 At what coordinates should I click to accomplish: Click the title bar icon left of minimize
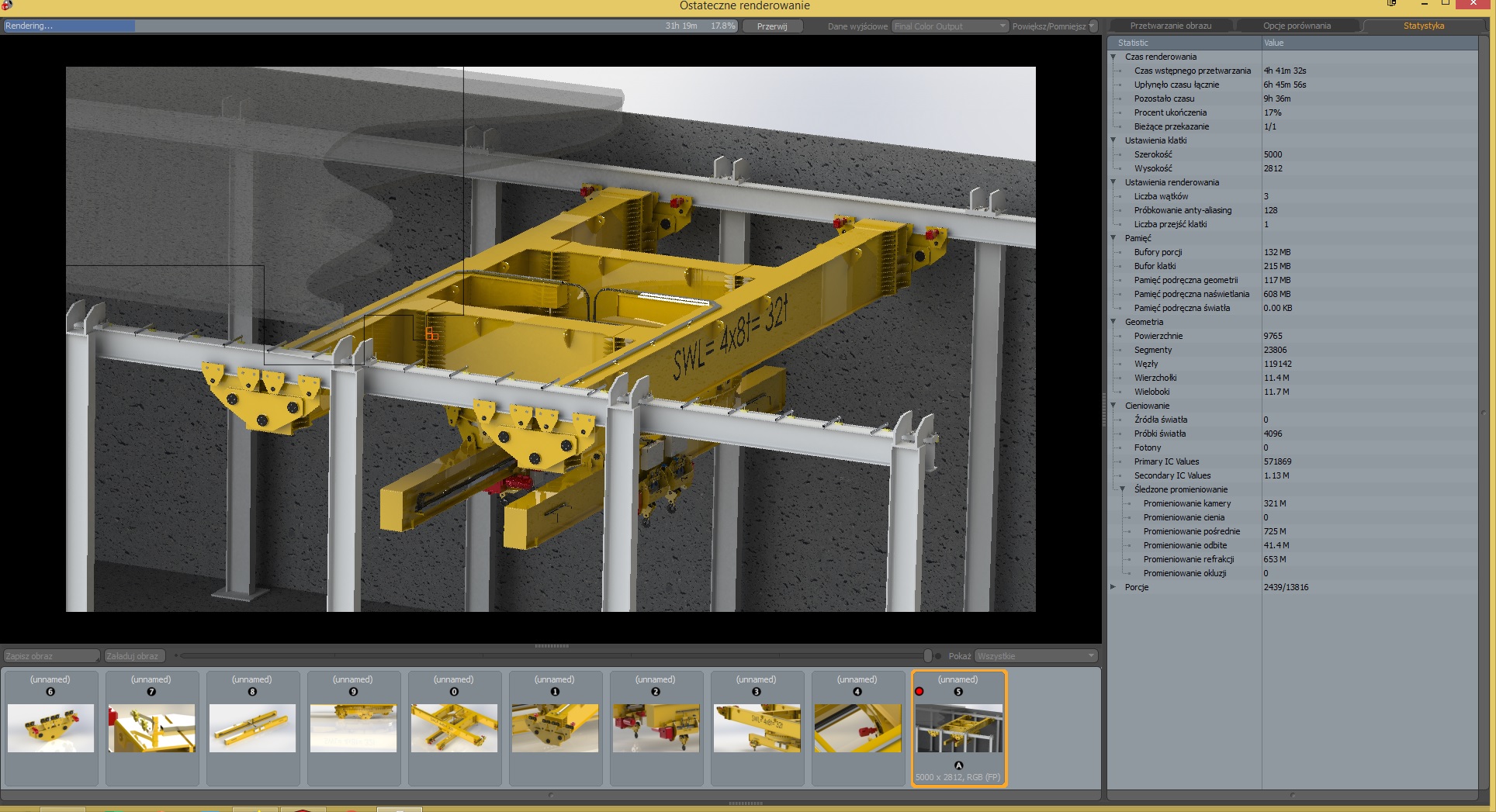(x=1391, y=4)
